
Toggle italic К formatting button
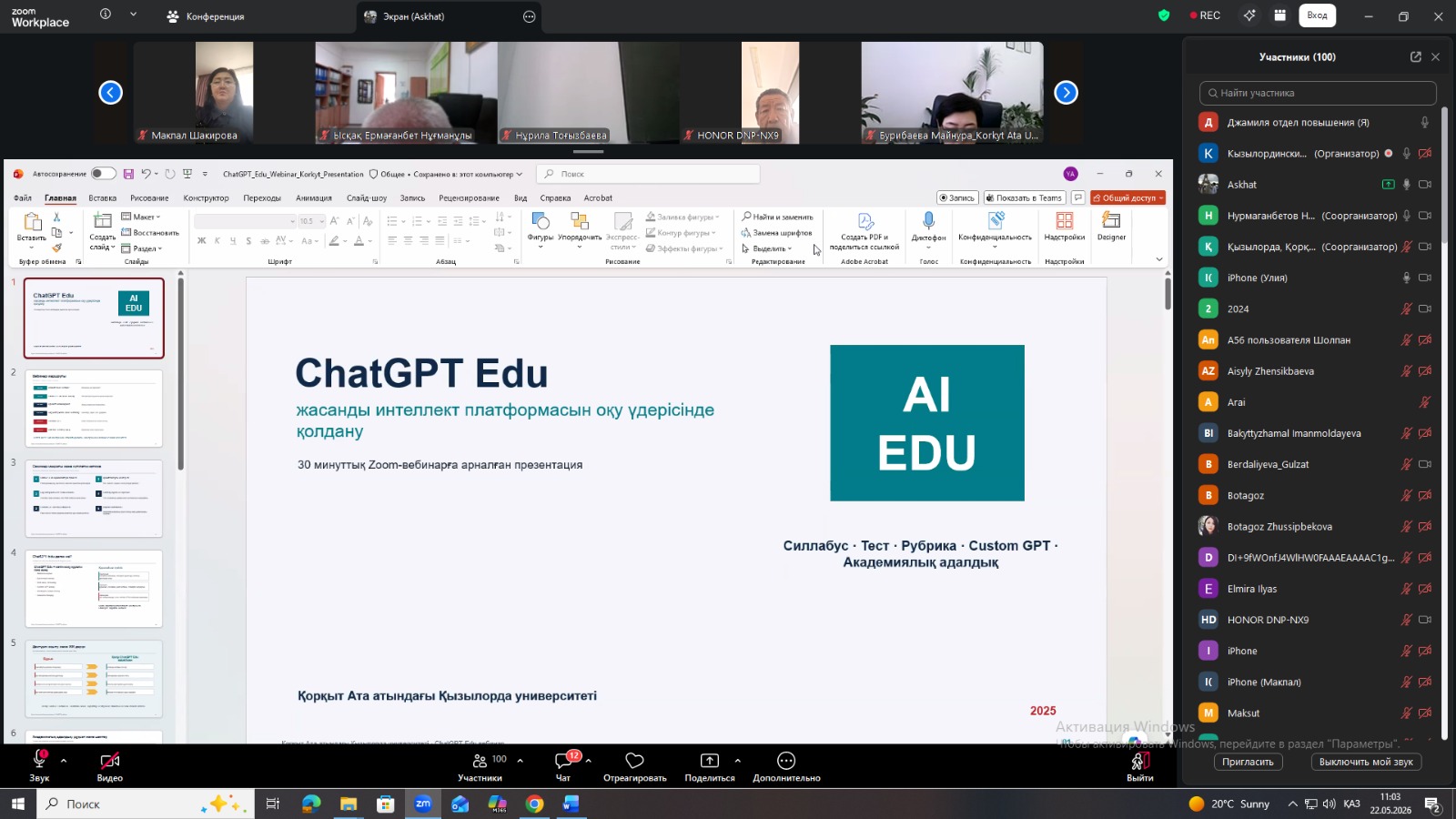click(217, 241)
